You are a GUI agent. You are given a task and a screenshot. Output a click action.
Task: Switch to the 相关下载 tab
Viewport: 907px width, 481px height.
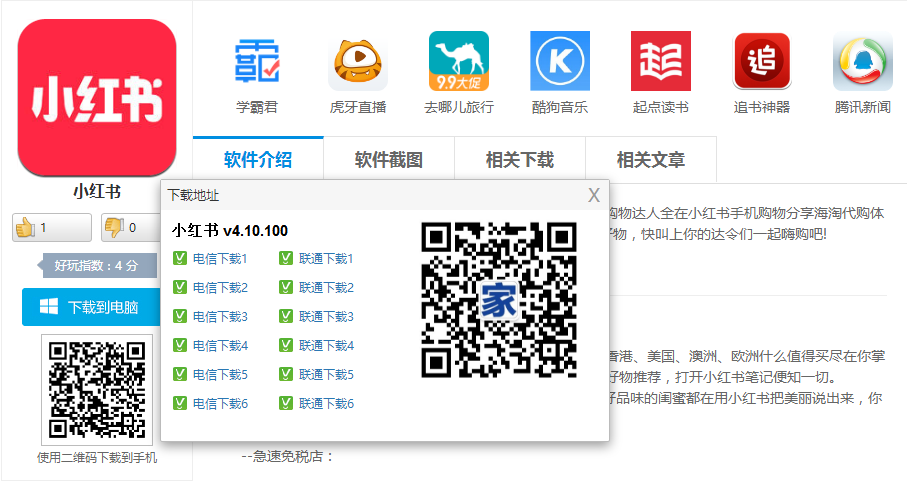pyautogui.click(x=520, y=160)
